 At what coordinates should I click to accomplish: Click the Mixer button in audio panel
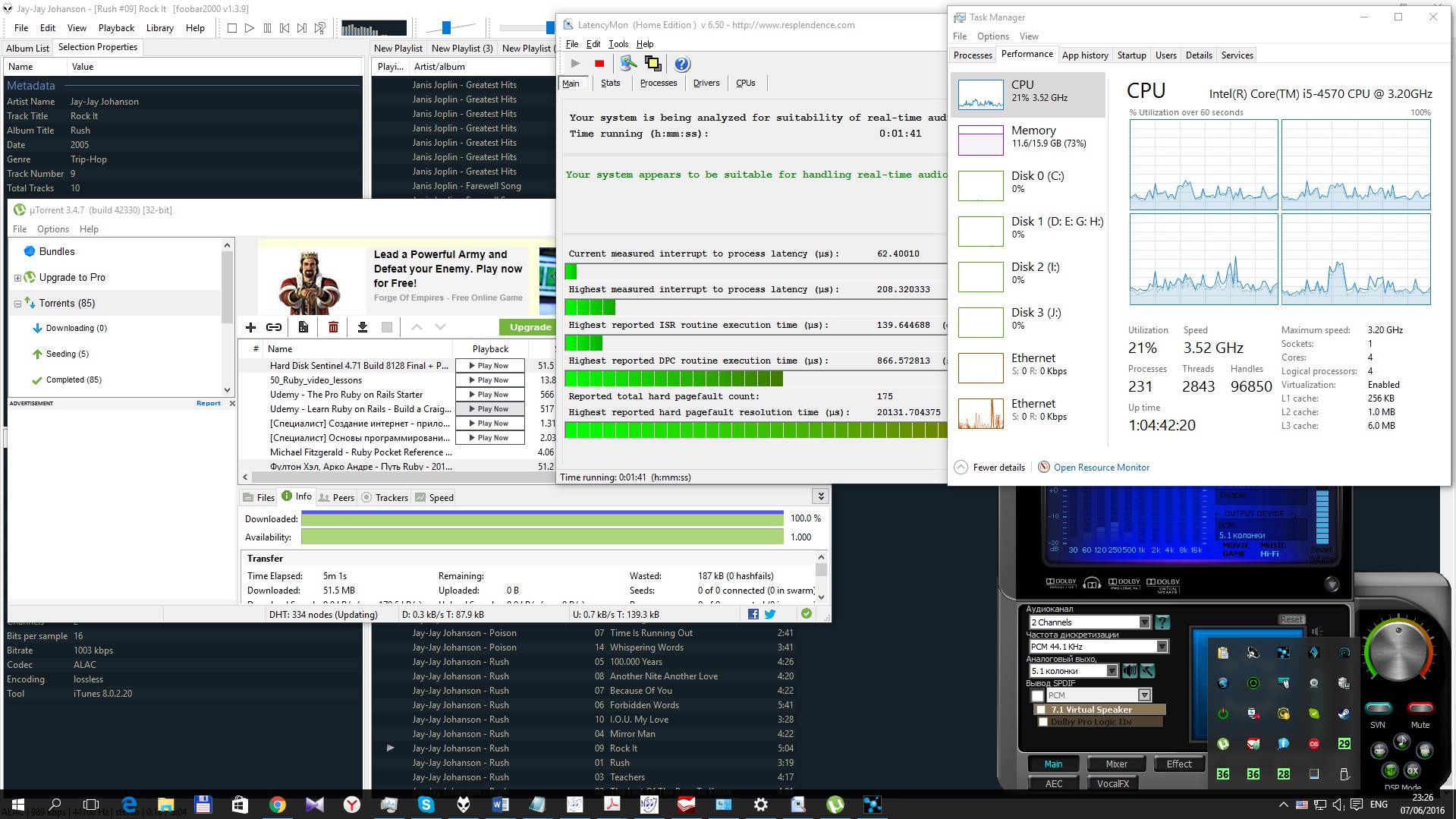tap(1116, 764)
